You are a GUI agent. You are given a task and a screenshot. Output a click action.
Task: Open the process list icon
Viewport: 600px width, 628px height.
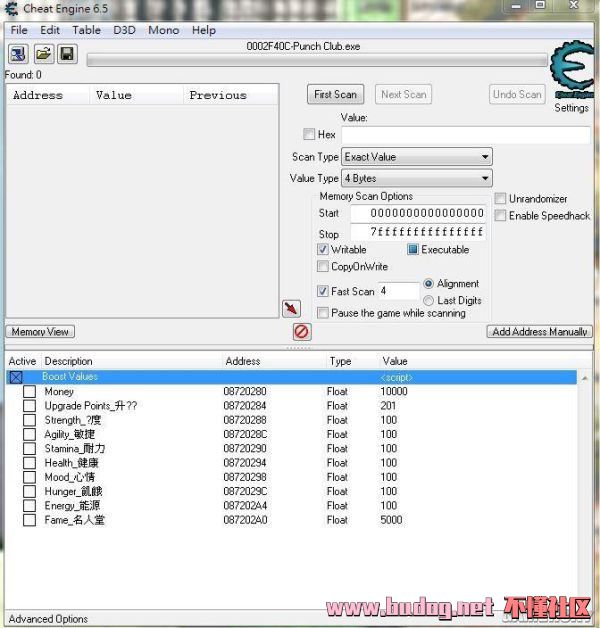pos(18,54)
